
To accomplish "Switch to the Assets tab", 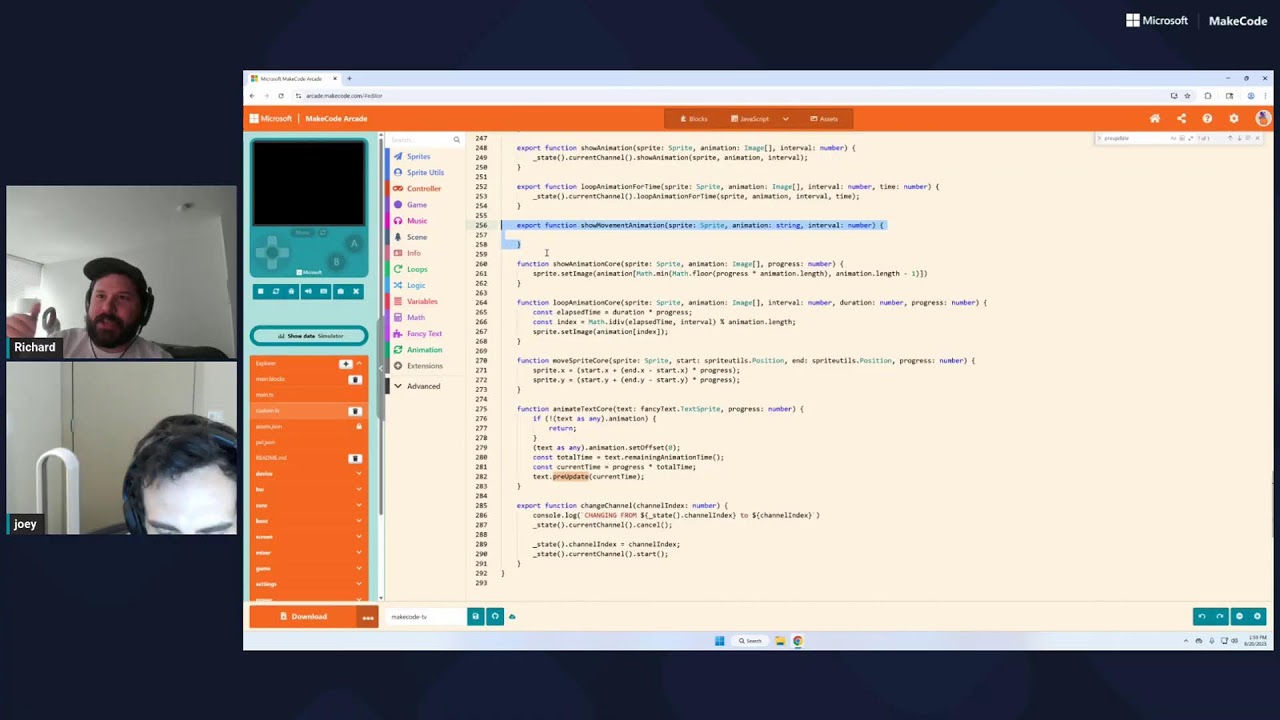I will coord(824,119).
